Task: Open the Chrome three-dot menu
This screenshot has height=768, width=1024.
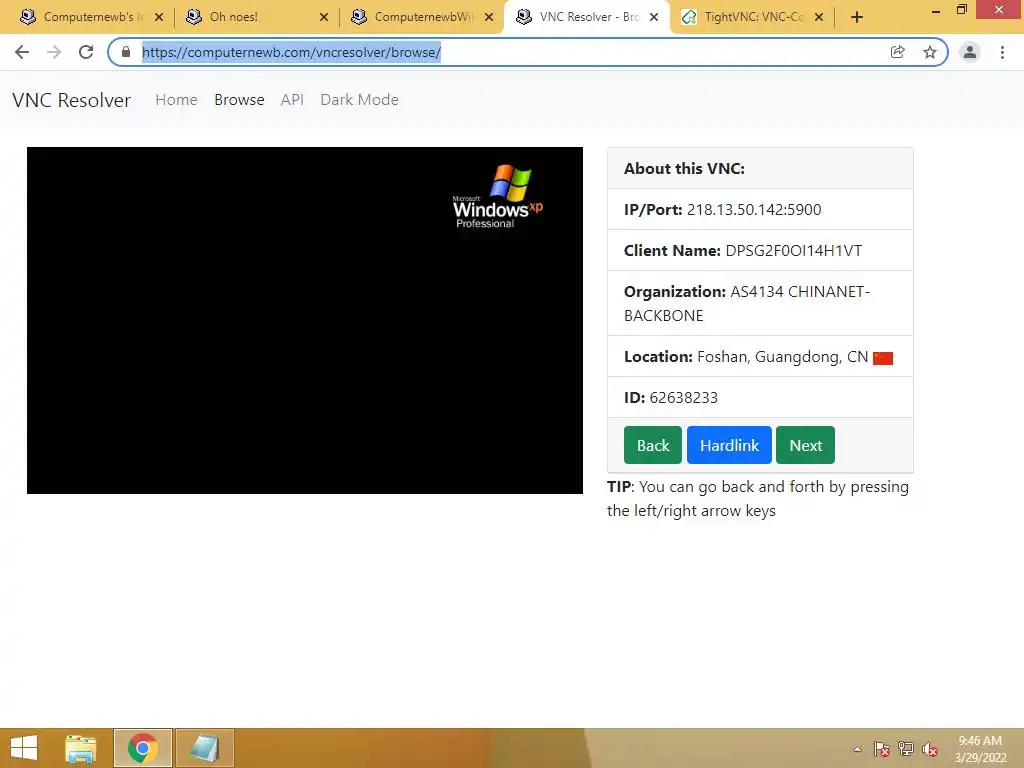Action: (1002, 52)
